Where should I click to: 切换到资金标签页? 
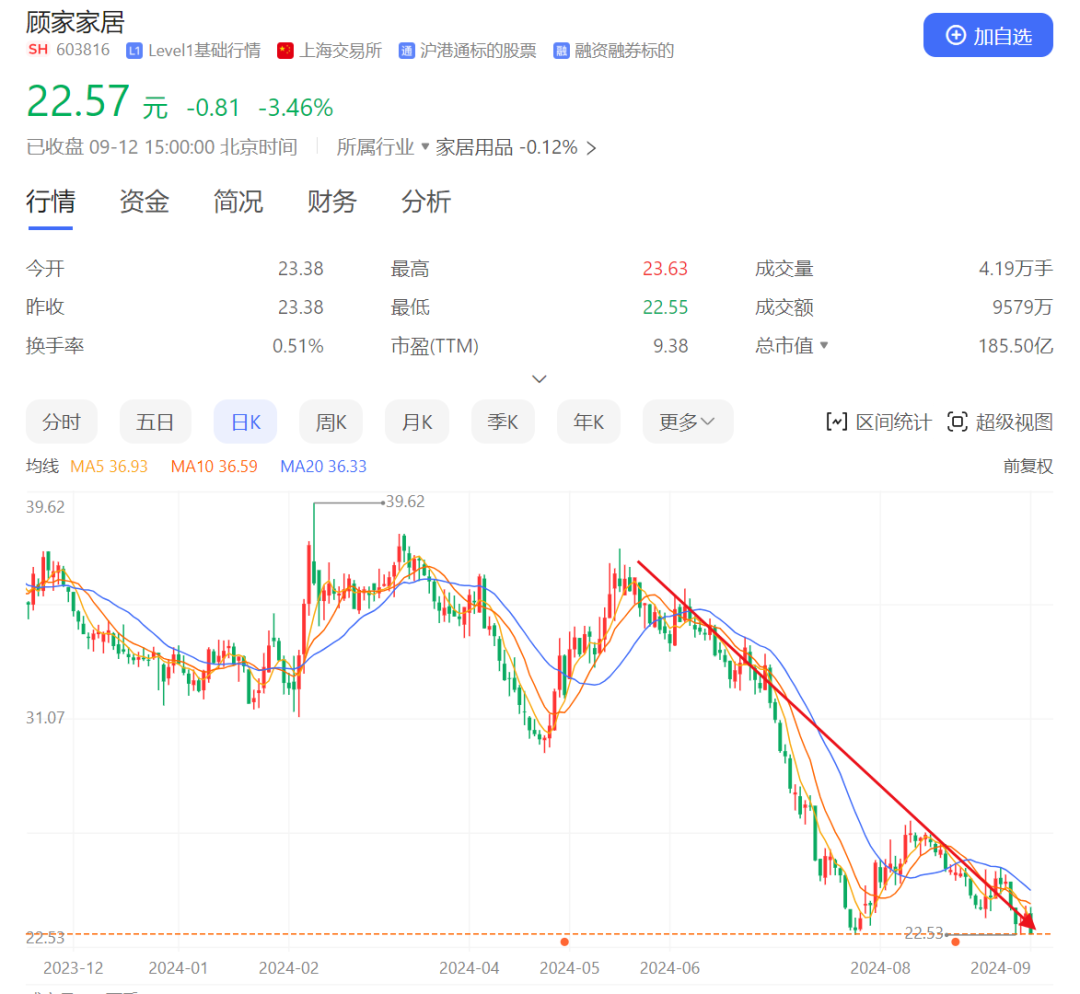[x=143, y=202]
